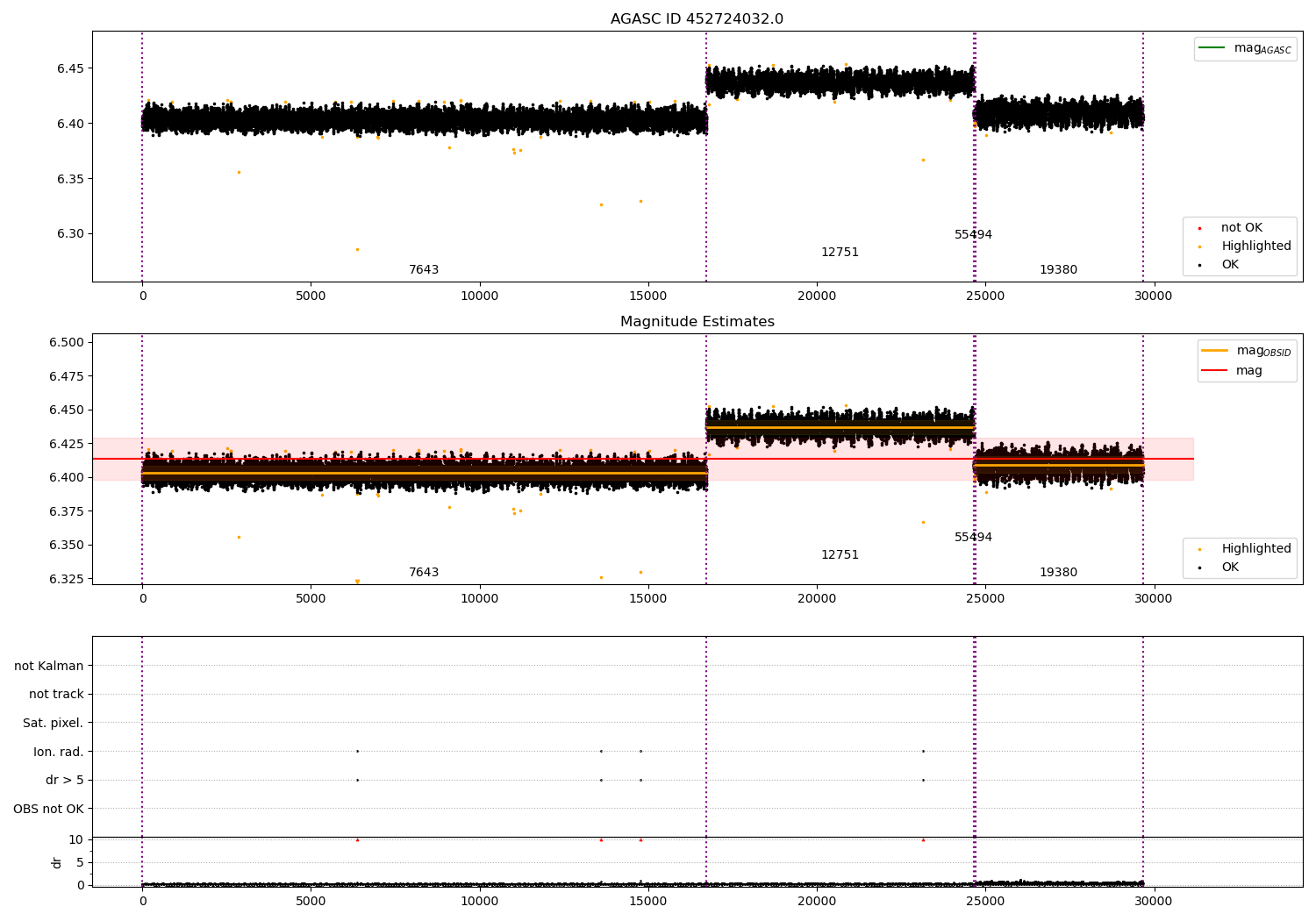1316x921 pixels.
Task: Click the 'OBS not OK' axis label
Action: coord(49,809)
